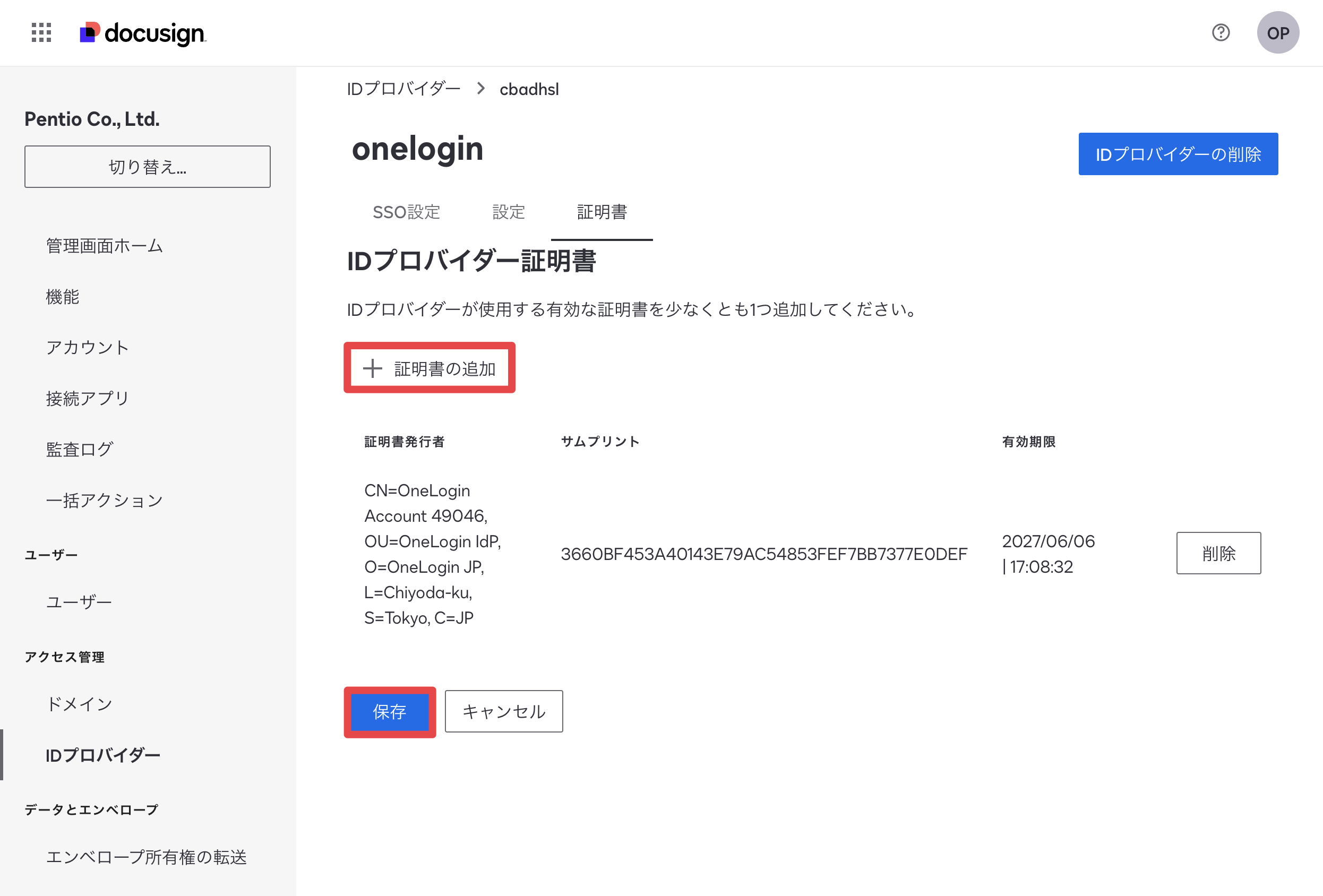Click the IDプロバイダー証明書 heading
Screen dimensions: 1323x896
(471, 261)
